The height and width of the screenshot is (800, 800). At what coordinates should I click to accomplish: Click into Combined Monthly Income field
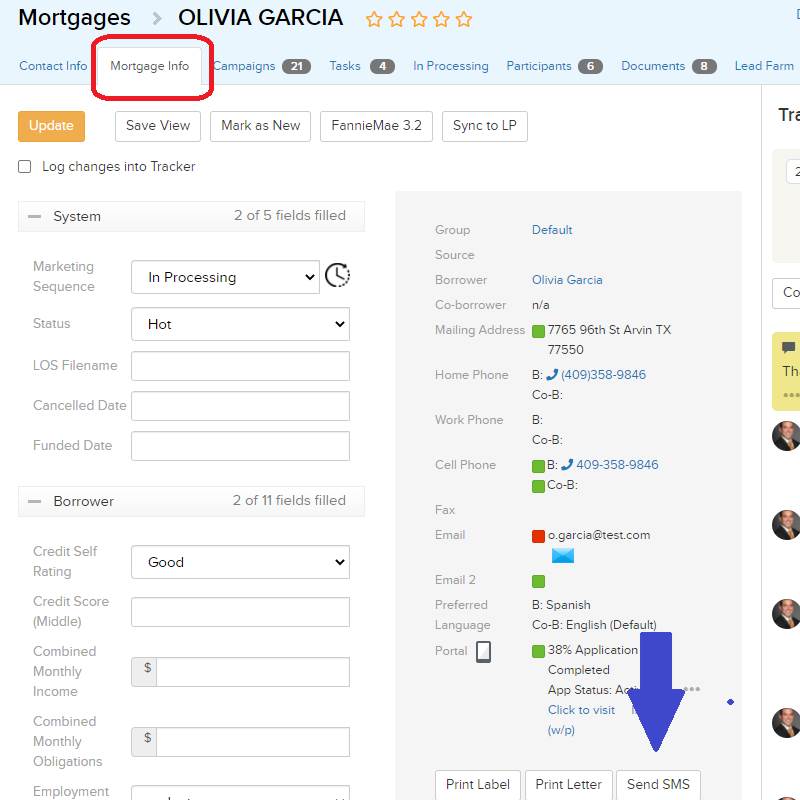click(x=253, y=671)
